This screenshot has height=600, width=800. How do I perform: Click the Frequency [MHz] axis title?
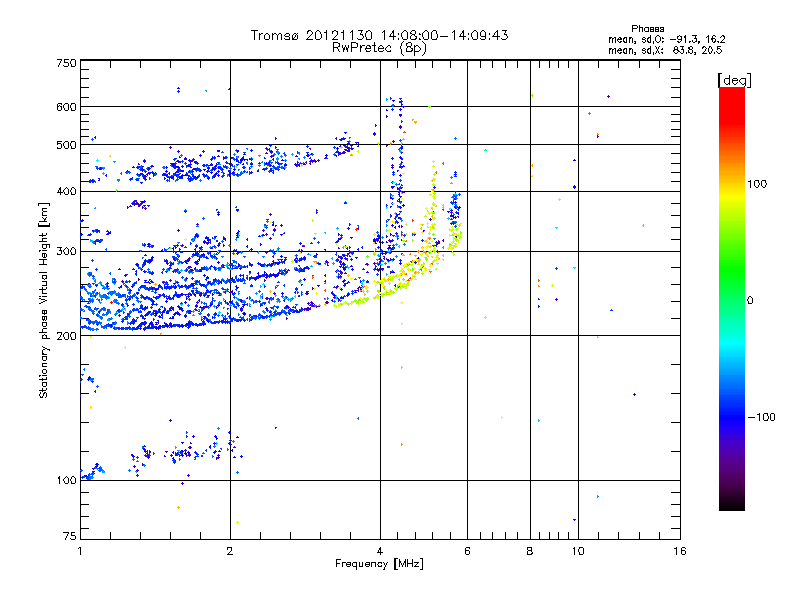pyautogui.click(x=380, y=564)
